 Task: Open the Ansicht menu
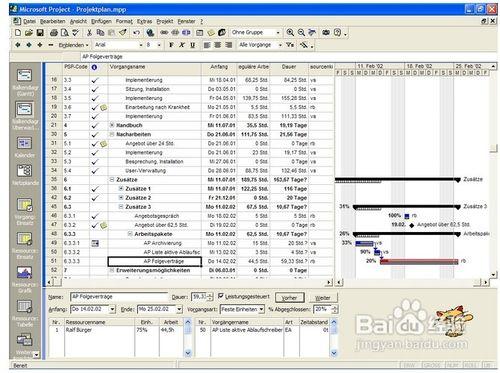click(78, 21)
